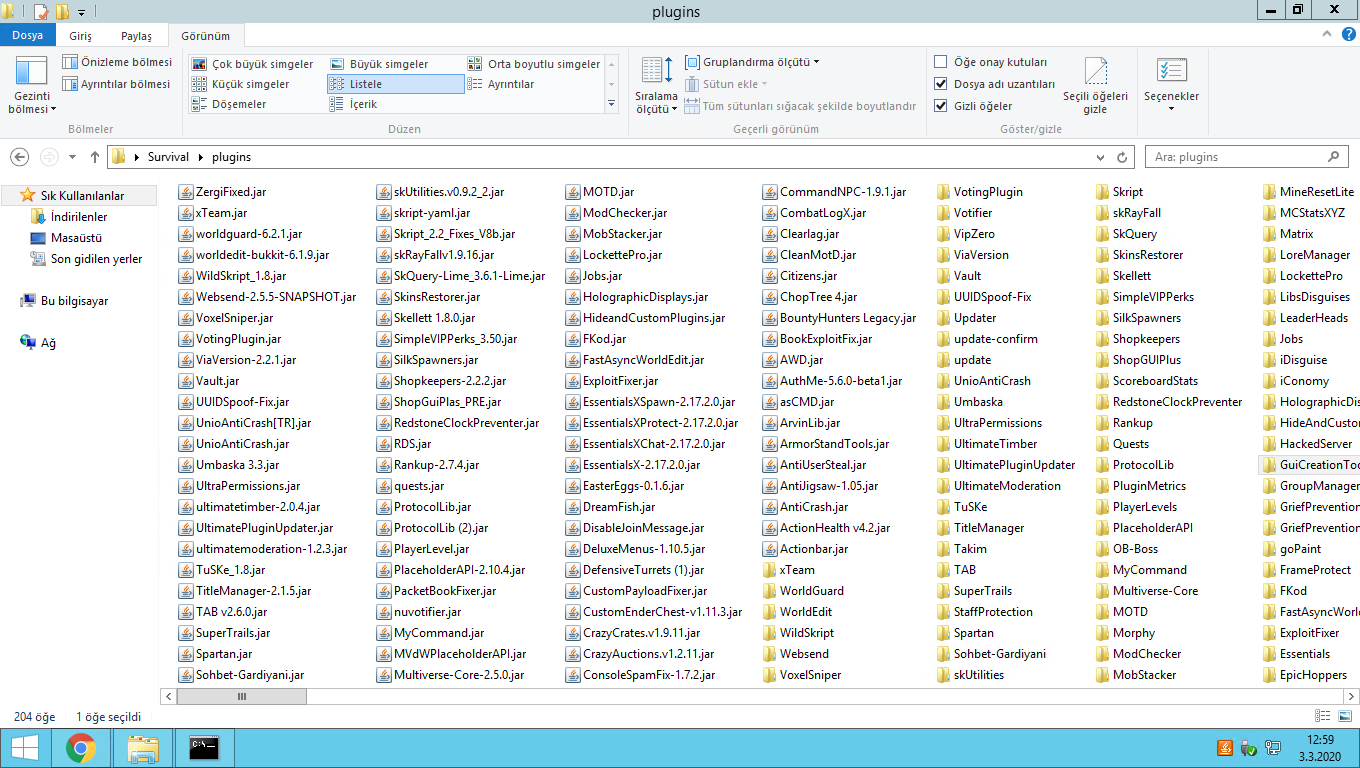This screenshot has height=768, width=1360.
Task: Select the PlaceholderAPI folder
Action: (1144, 527)
